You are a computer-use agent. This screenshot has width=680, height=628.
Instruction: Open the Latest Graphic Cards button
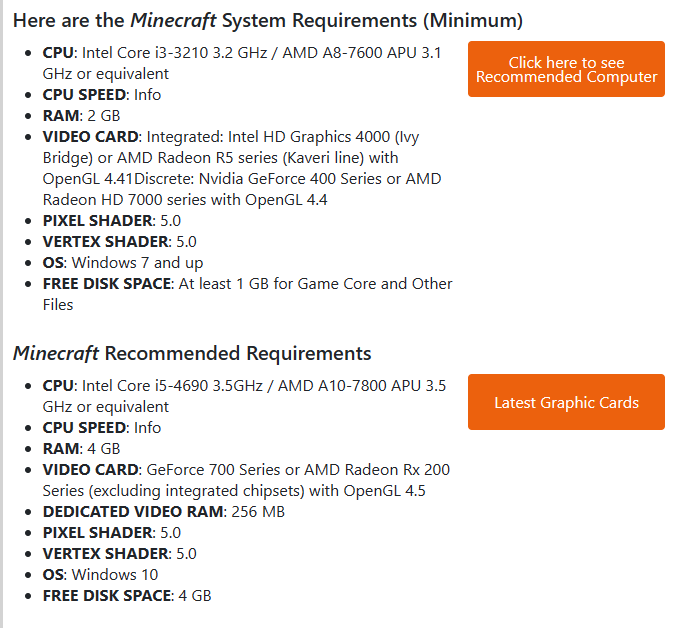coord(566,402)
